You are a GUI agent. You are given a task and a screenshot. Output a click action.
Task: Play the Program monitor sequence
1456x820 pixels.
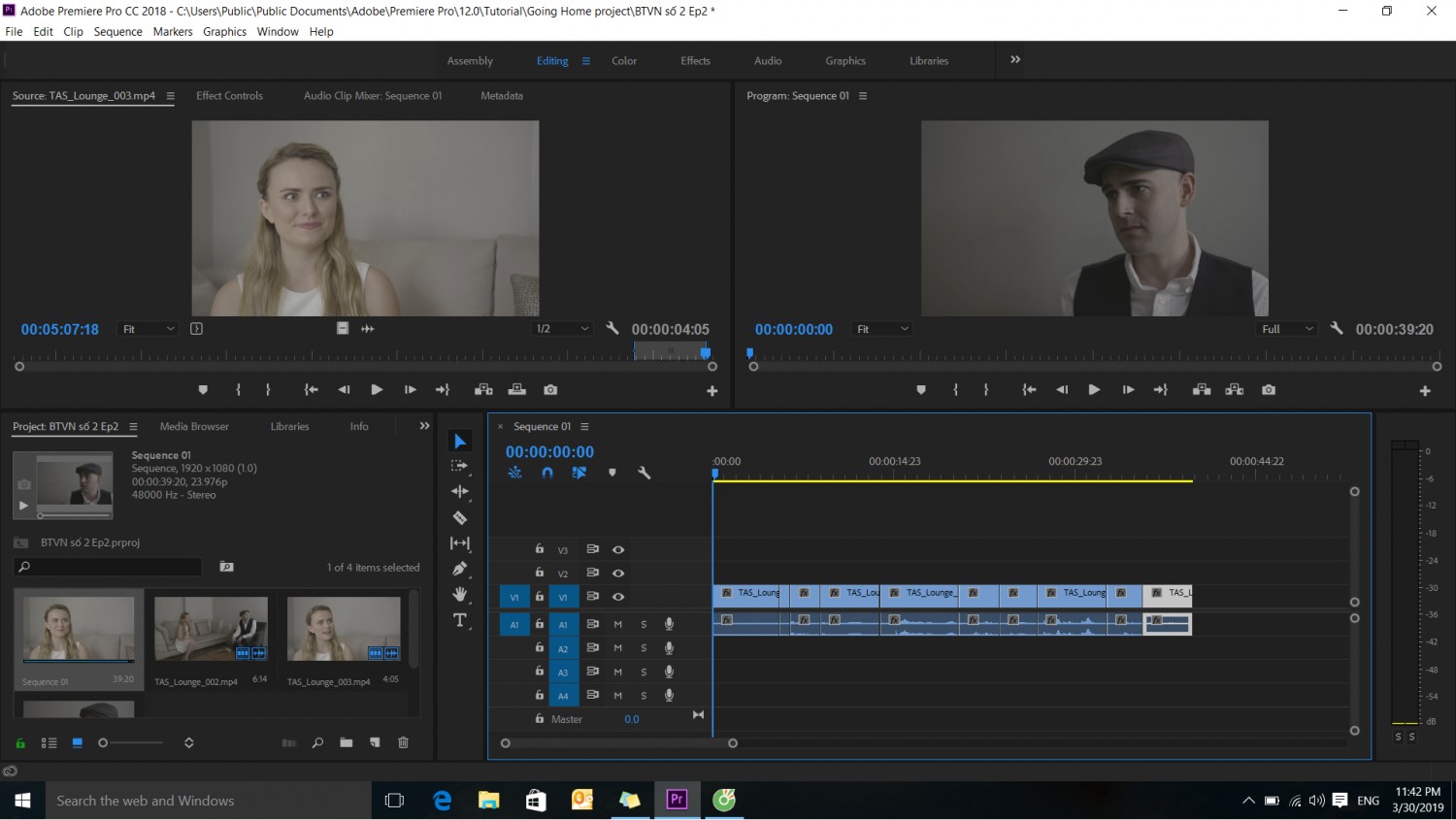(x=1094, y=389)
